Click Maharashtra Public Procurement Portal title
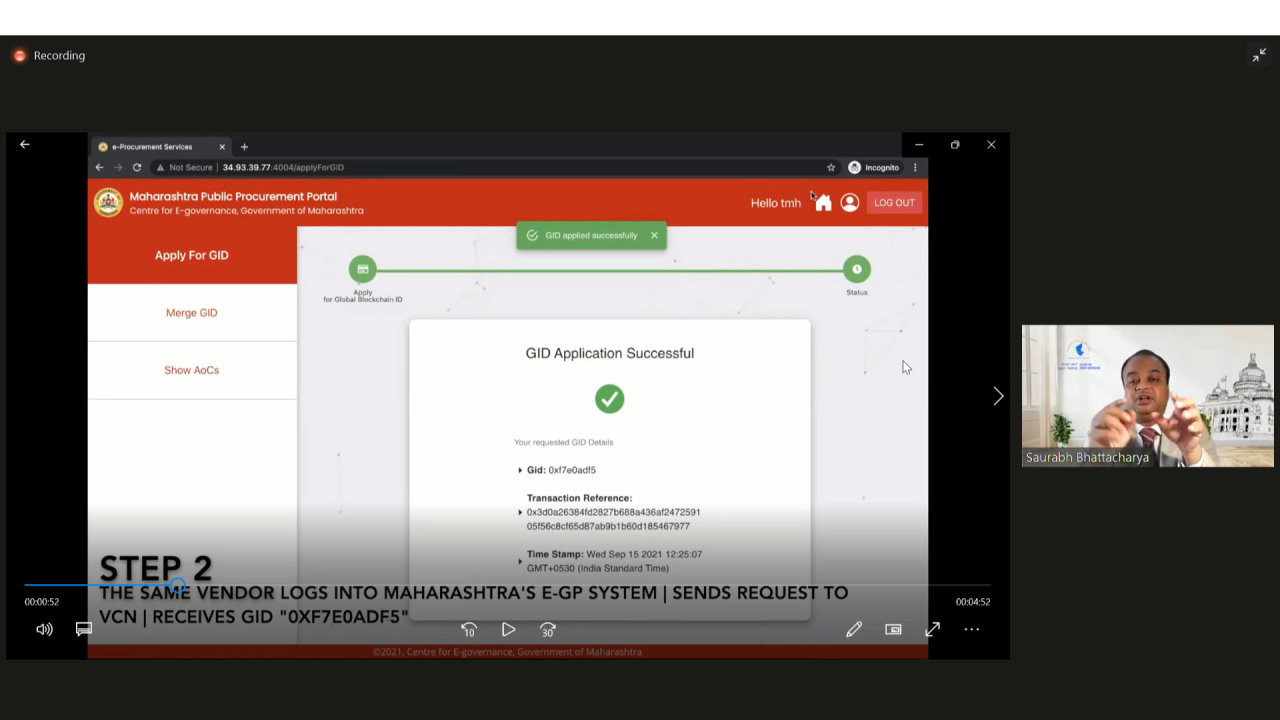This screenshot has width=1280, height=720. 233,196
